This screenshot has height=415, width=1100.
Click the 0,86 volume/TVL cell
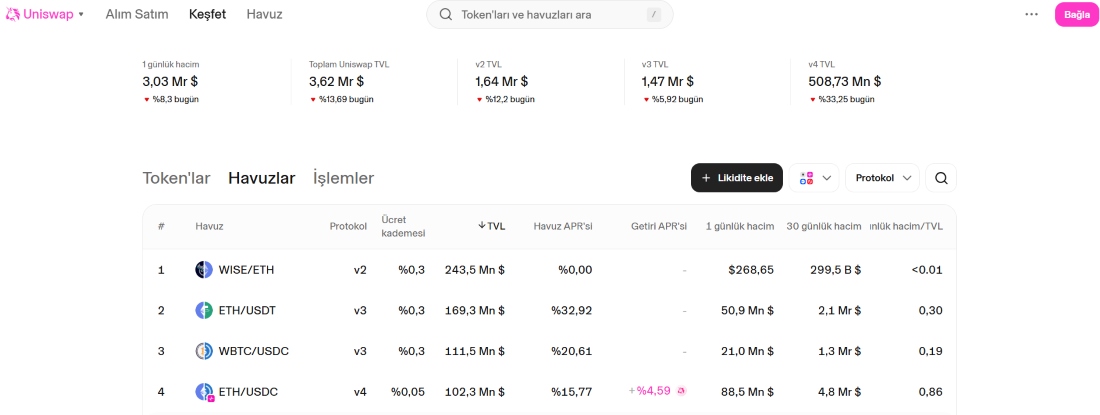930,392
